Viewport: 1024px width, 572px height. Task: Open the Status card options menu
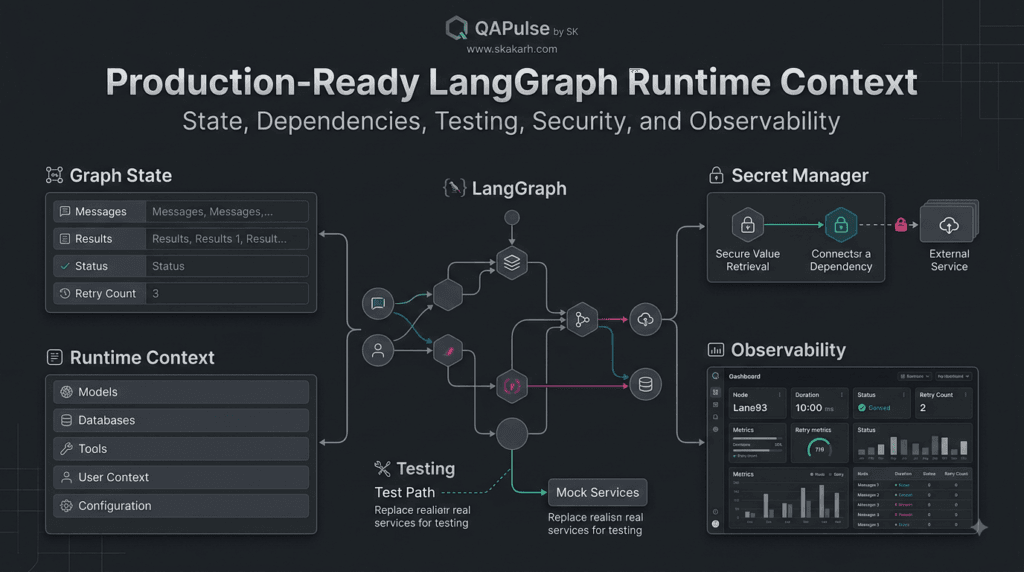903,394
